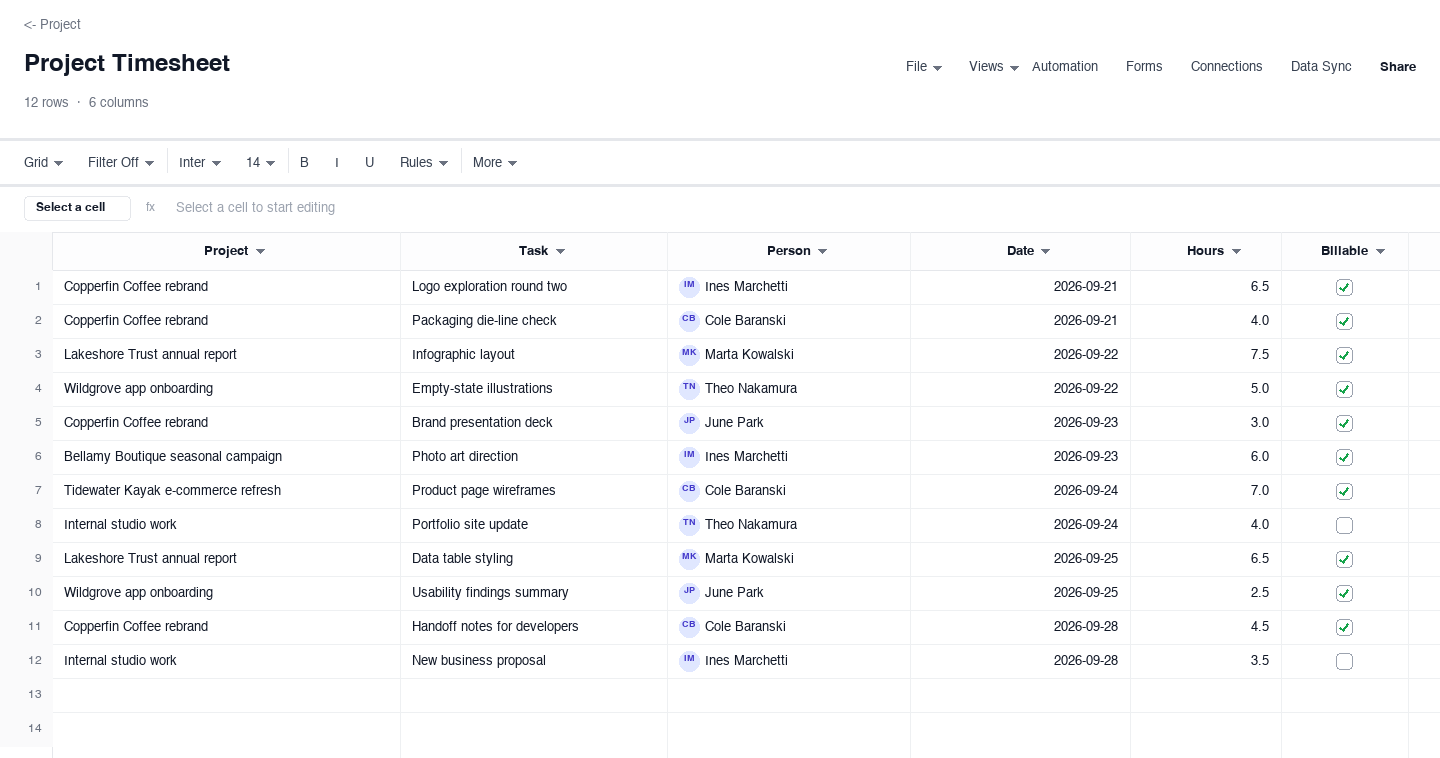
Task: Select Hours cell showing 3.5
Action: pos(1206,661)
